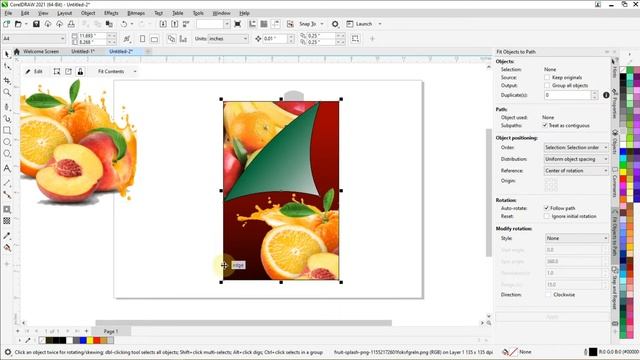Click the blue swatch in document palette

tap(83, 340)
